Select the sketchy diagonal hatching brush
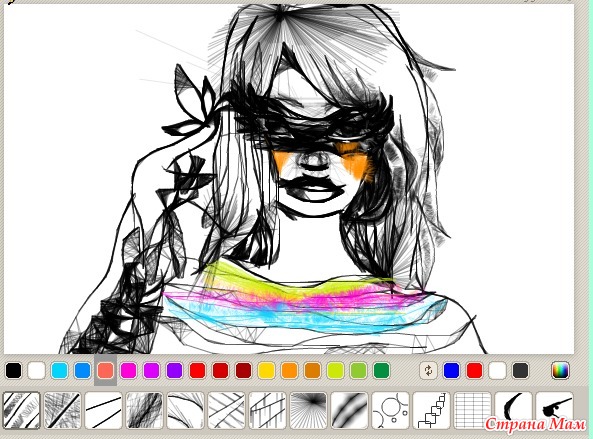The width and height of the screenshot is (593, 439). coord(21,410)
